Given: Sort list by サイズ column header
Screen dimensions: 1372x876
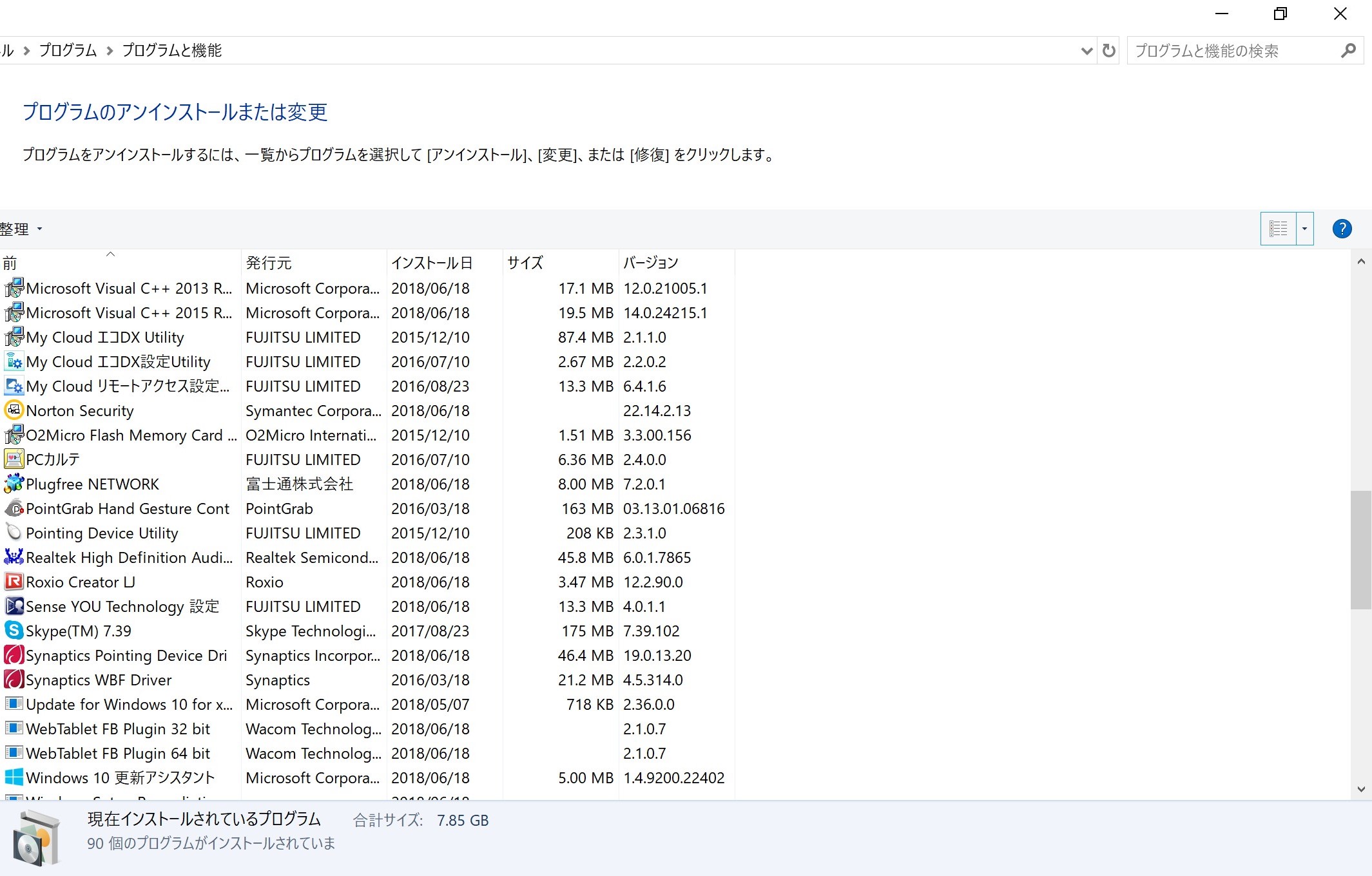Looking at the screenshot, I should pyautogui.click(x=525, y=263).
